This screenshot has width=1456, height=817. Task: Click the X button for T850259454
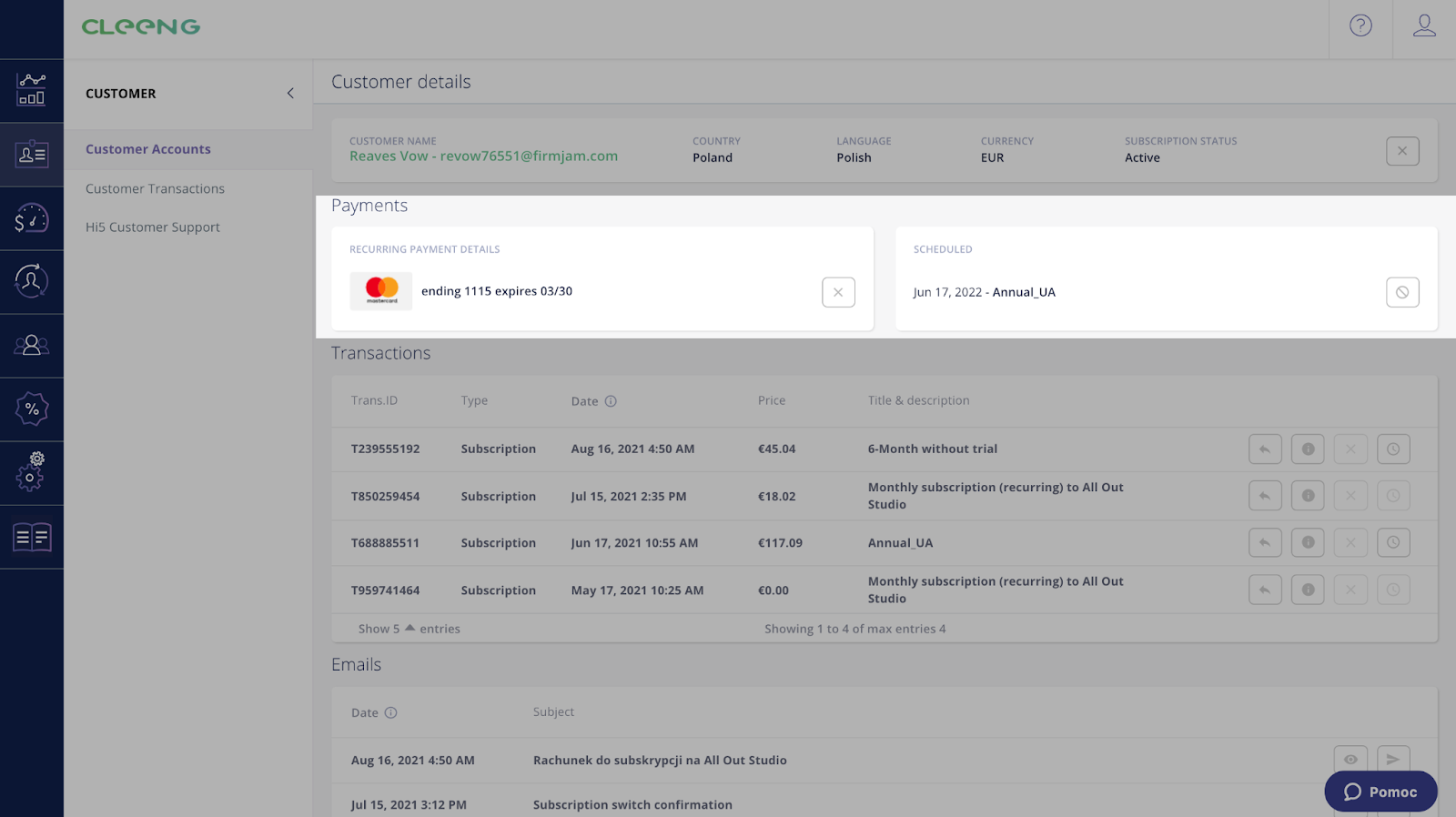(1350, 496)
